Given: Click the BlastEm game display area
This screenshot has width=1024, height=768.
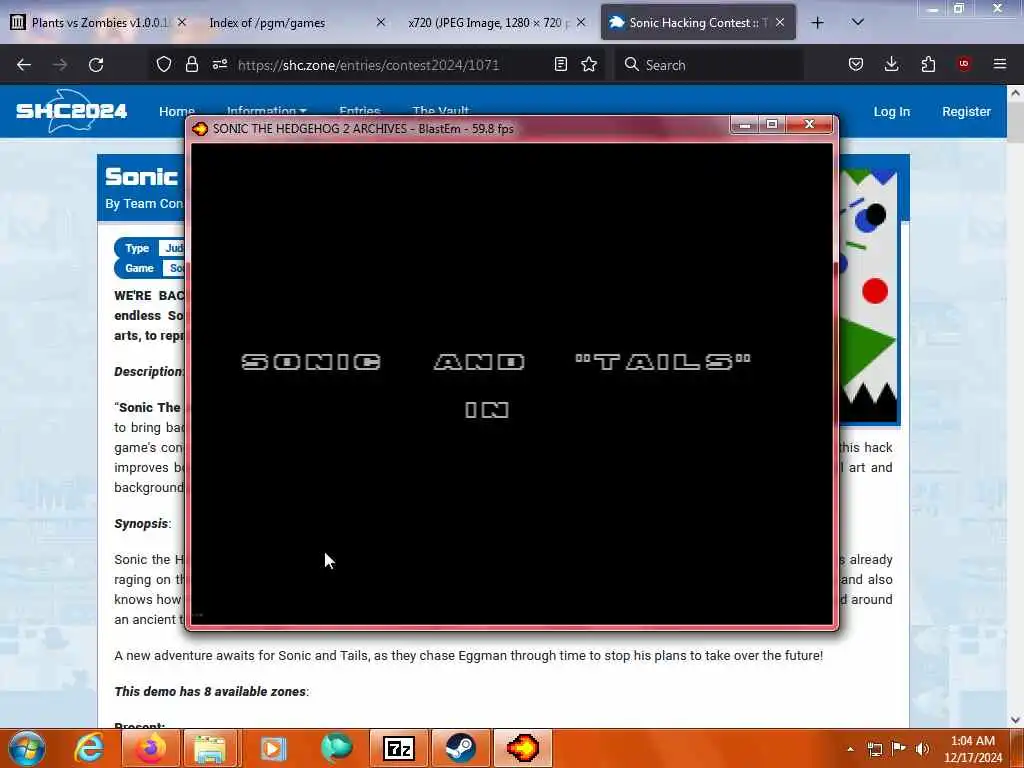Looking at the screenshot, I should pyautogui.click(x=512, y=384).
